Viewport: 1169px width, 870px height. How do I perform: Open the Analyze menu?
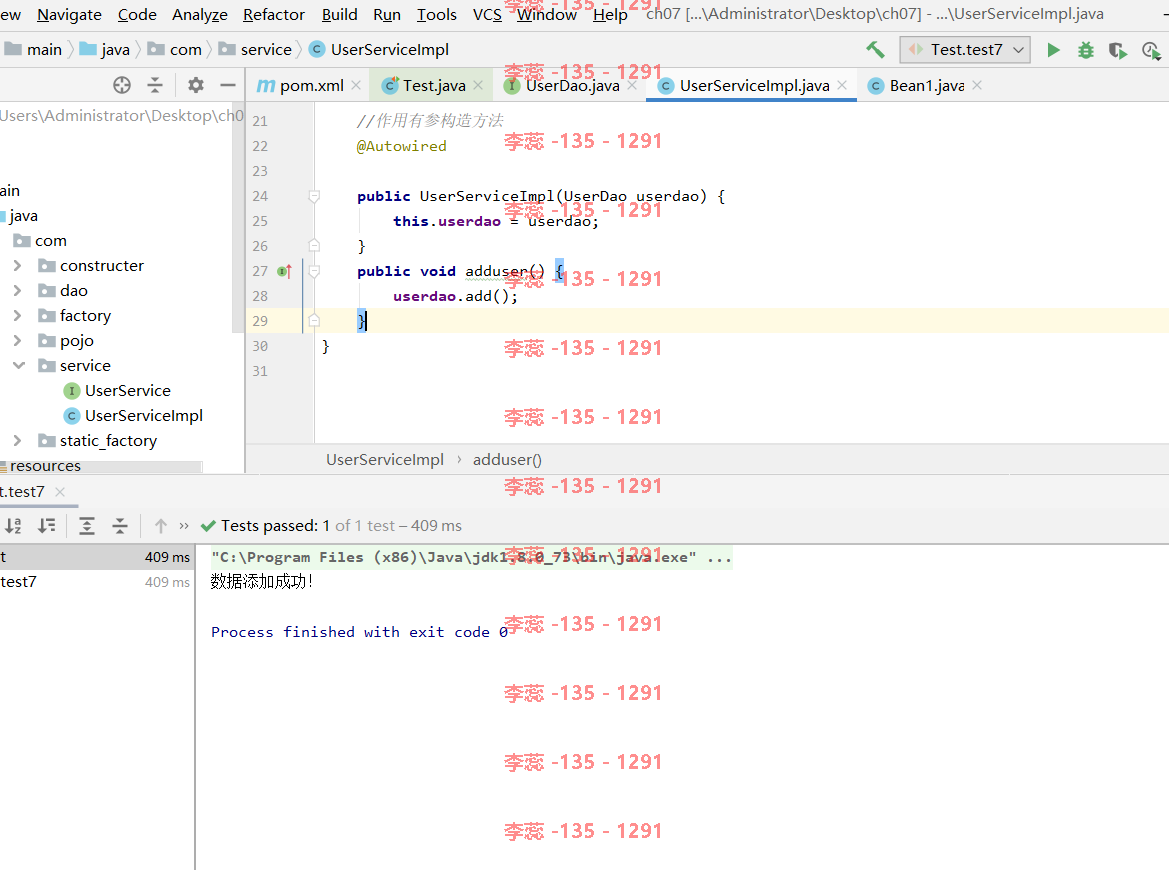click(x=200, y=14)
